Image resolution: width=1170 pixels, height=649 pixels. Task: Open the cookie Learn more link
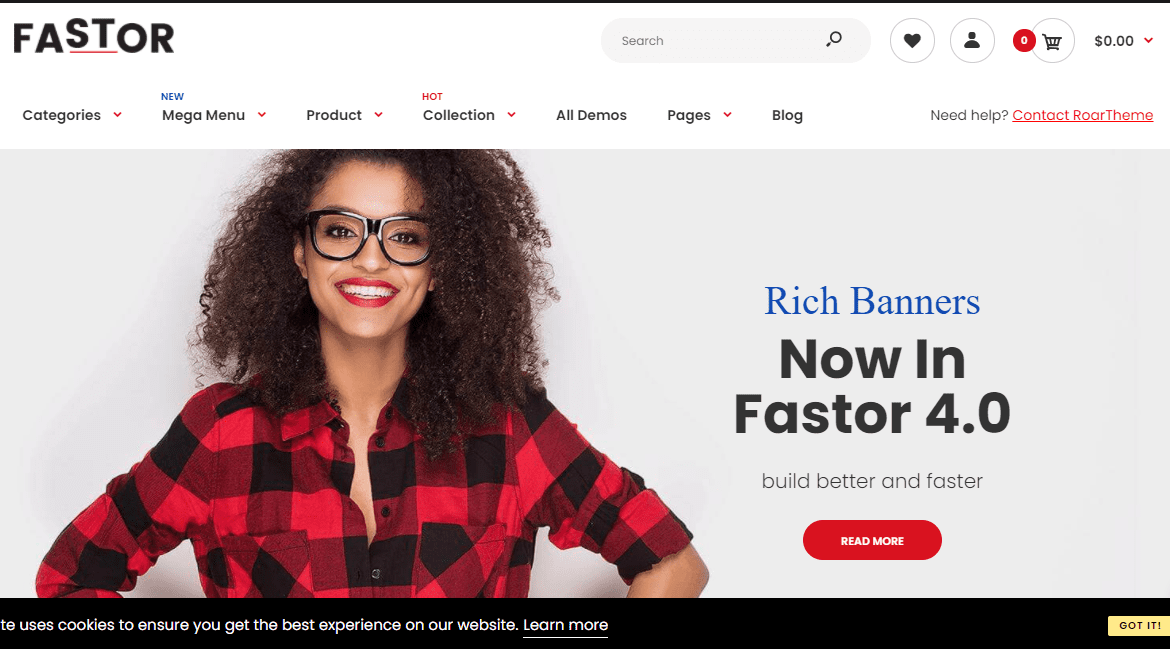[x=566, y=625]
